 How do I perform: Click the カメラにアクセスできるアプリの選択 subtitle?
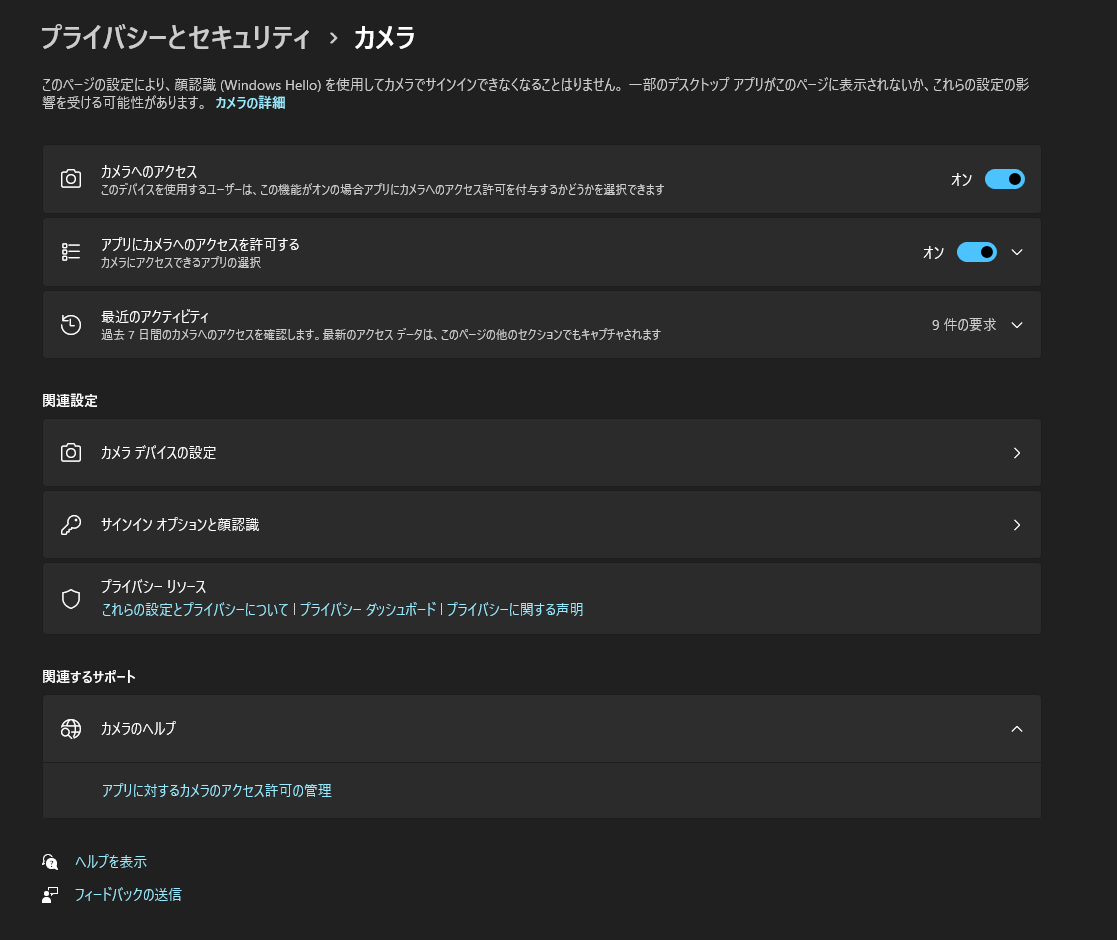[x=180, y=263]
